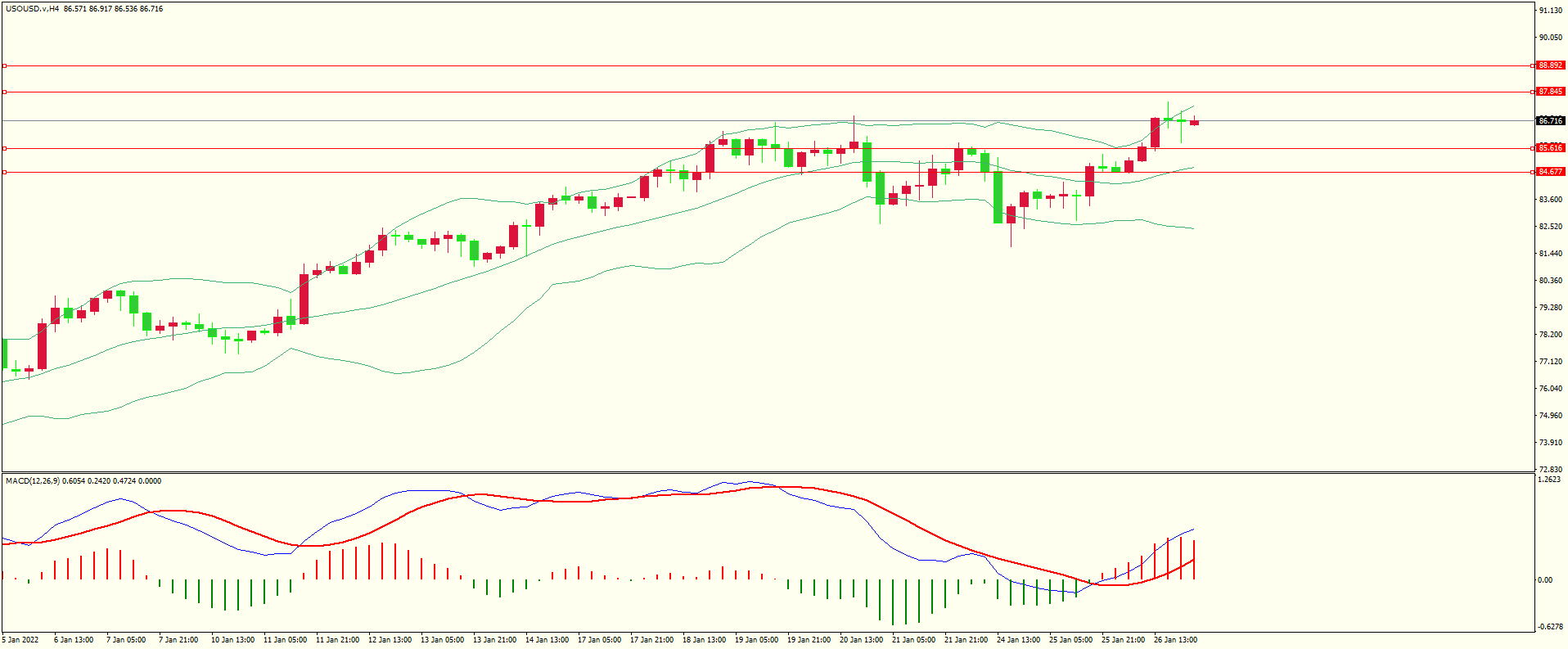
Task: Click the 17 Jan 21:00 time label
Action: tap(651, 640)
